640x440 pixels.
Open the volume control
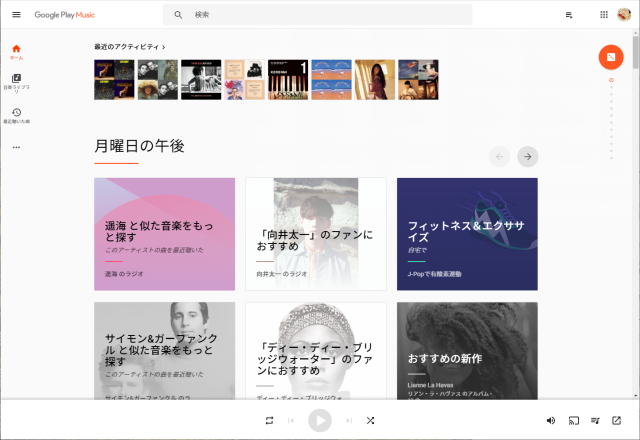coord(551,420)
